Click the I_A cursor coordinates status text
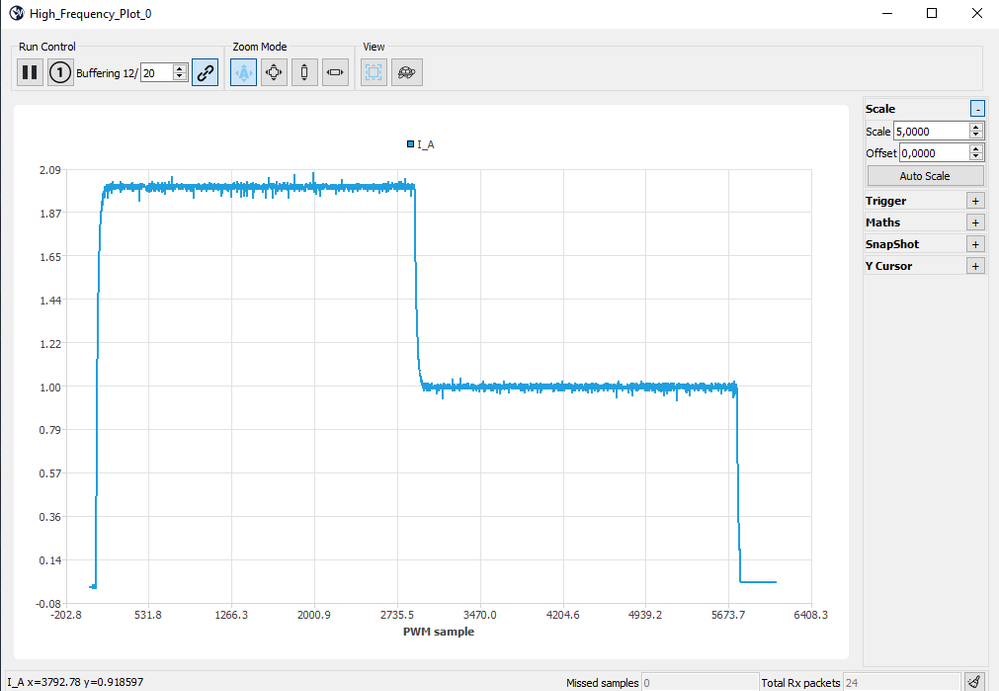Image resolution: width=999 pixels, height=691 pixels. click(76, 682)
